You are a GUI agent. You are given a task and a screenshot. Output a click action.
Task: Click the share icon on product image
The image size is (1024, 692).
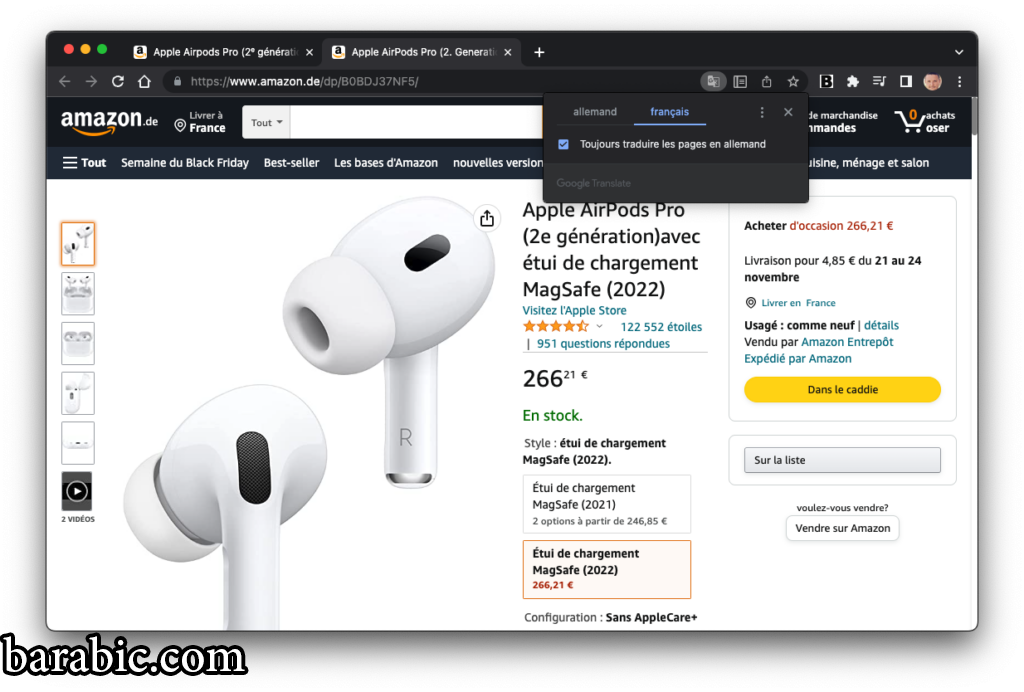(487, 219)
